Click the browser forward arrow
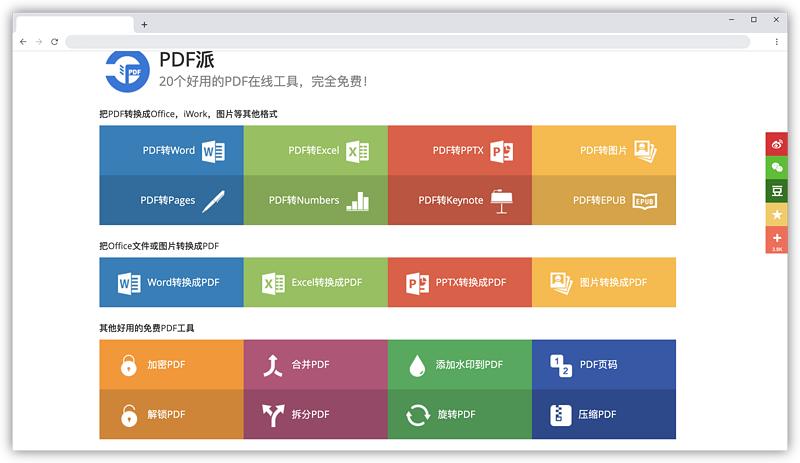Image resolution: width=800 pixels, height=463 pixels. (x=39, y=42)
